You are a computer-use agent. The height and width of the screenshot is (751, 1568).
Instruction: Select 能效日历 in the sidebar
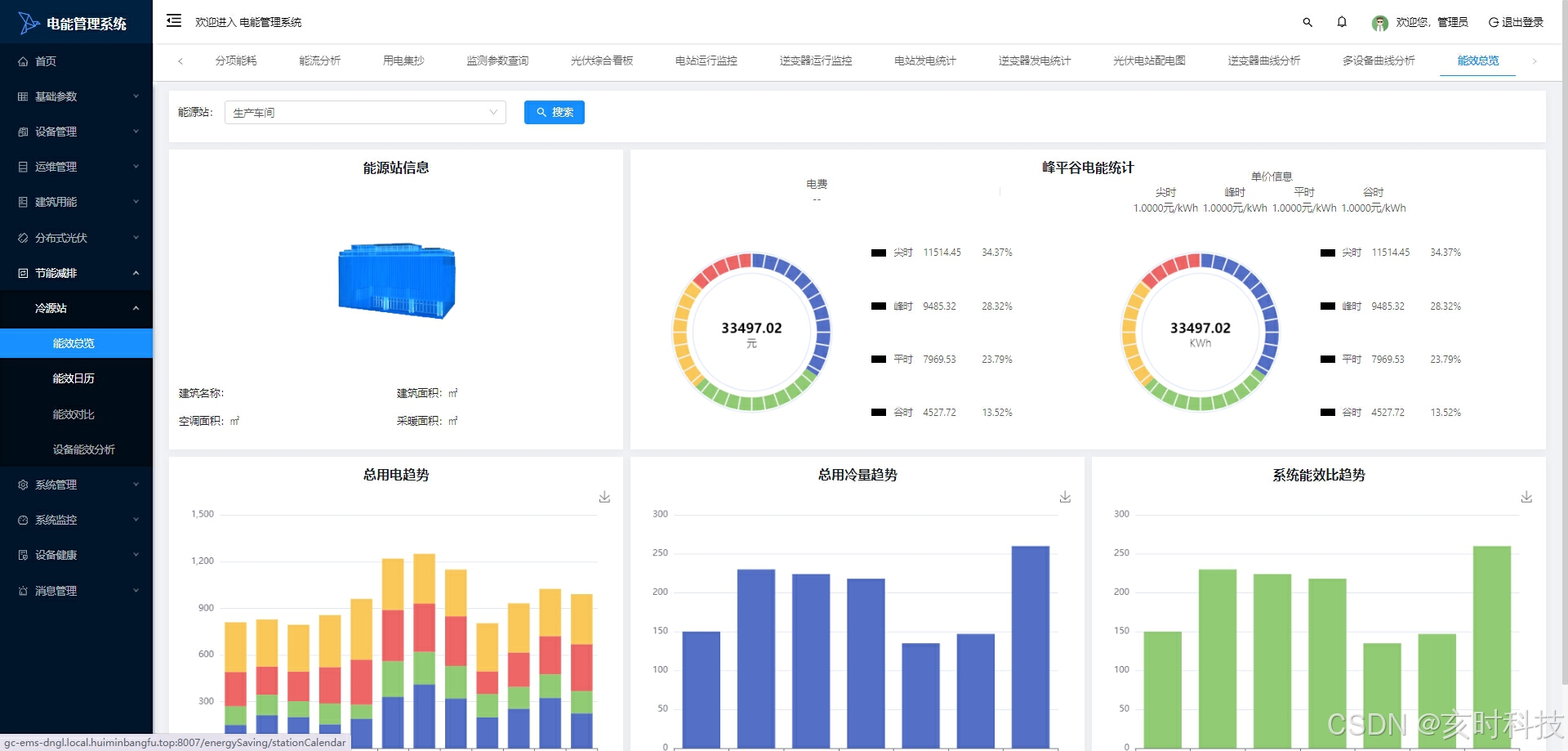click(x=76, y=378)
